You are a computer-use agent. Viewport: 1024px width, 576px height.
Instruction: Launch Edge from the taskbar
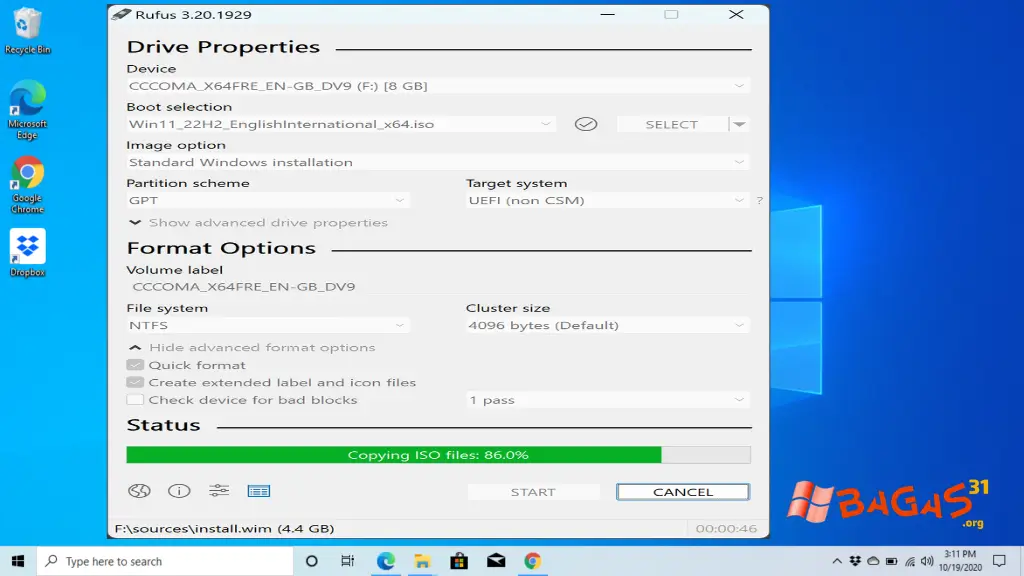385,561
